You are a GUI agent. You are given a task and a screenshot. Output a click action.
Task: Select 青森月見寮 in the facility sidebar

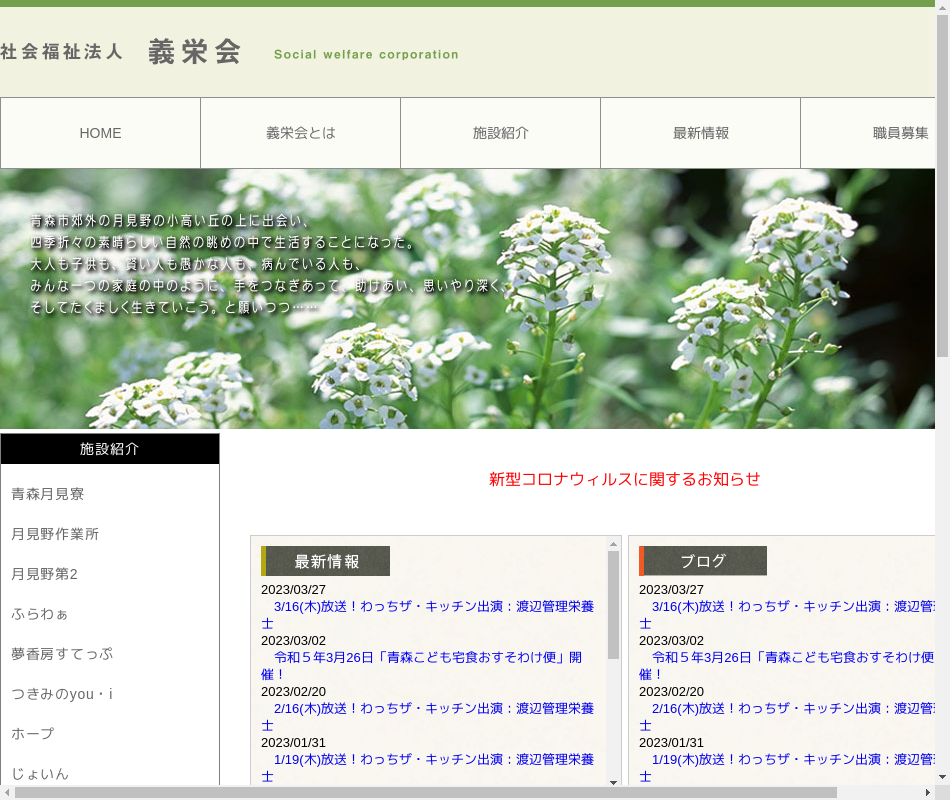coord(48,494)
